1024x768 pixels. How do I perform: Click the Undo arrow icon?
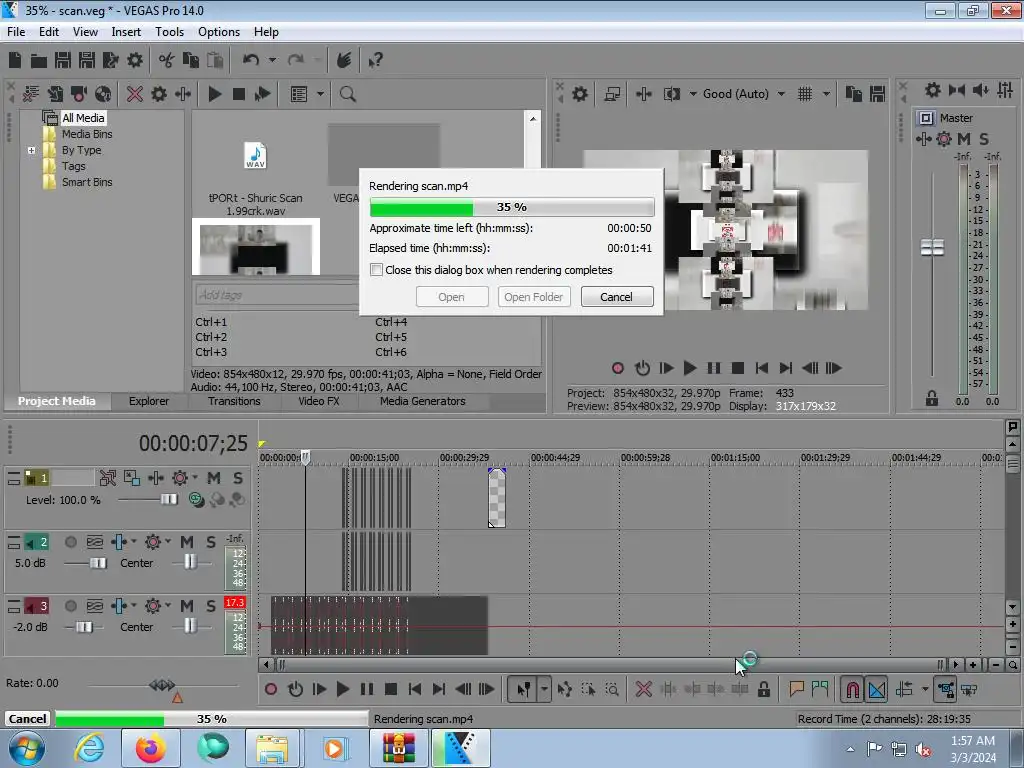[x=251, y=60]
